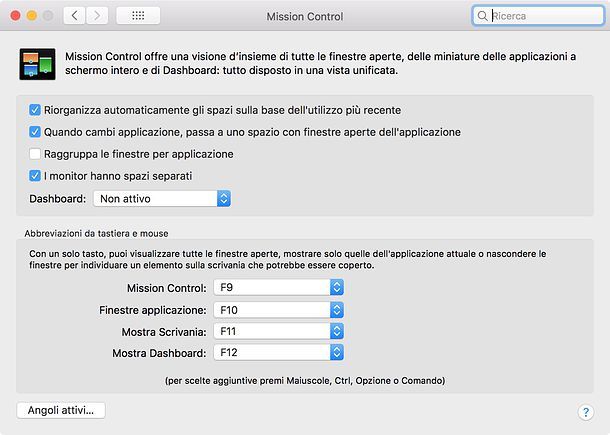Minimize window with the yellow button

[32, 16]
